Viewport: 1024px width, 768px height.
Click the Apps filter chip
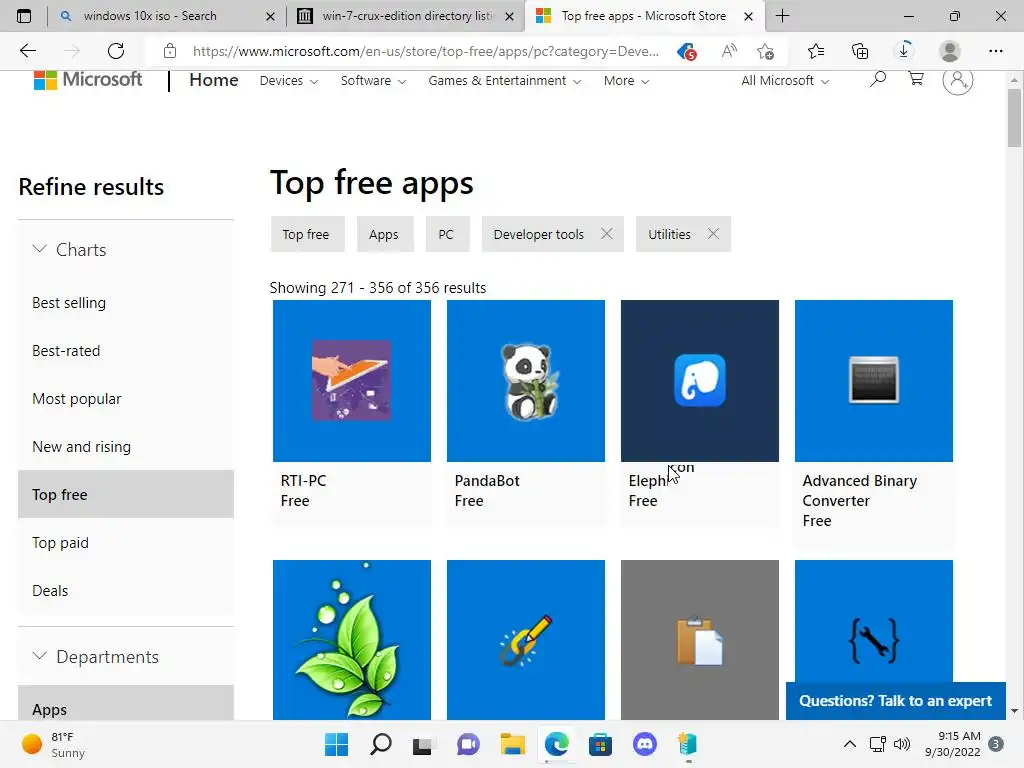(384, 234)
